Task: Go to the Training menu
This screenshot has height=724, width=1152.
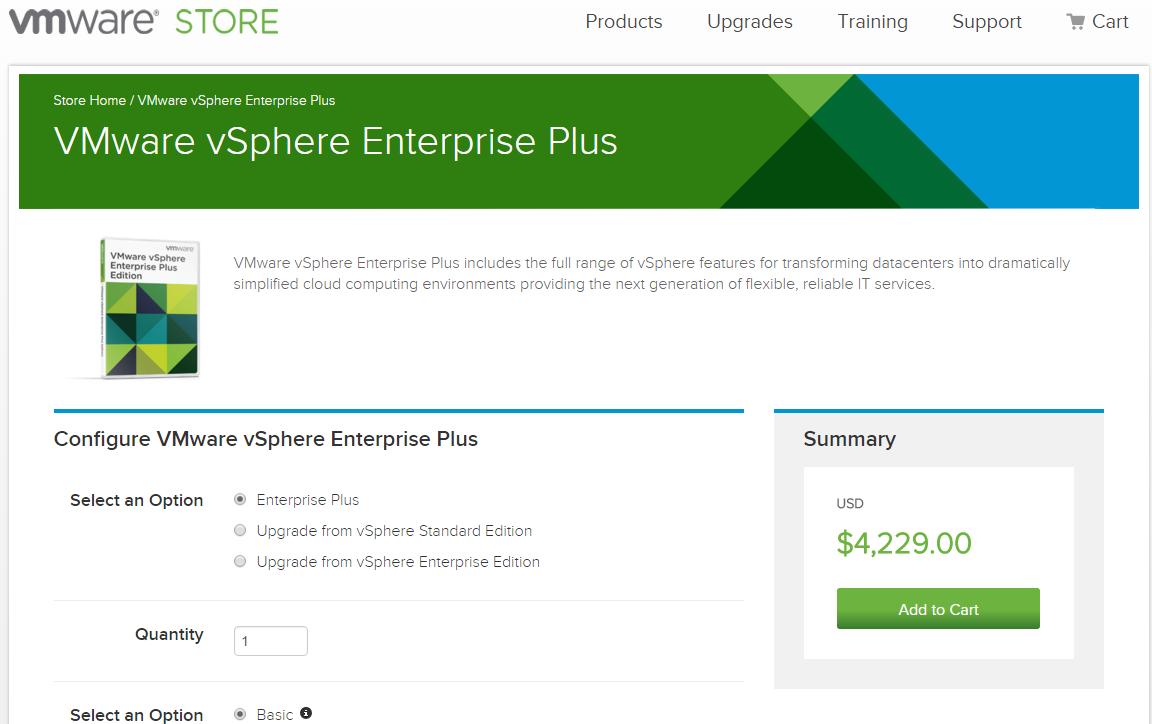Action: click(x=873, y=22)
